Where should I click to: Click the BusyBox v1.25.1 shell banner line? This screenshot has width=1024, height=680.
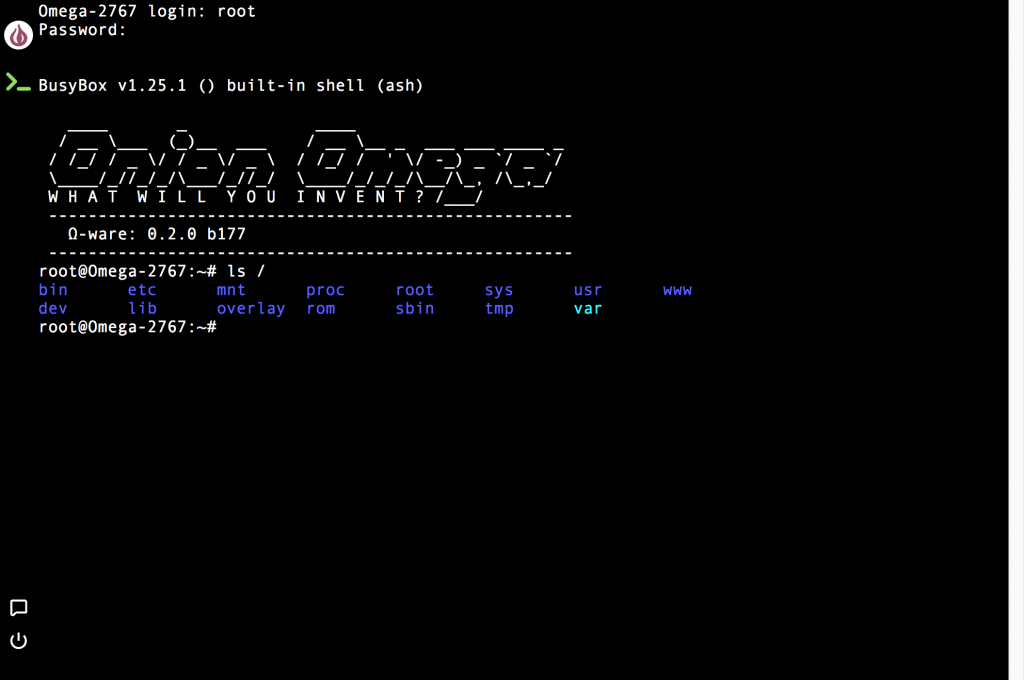[231, 86]
